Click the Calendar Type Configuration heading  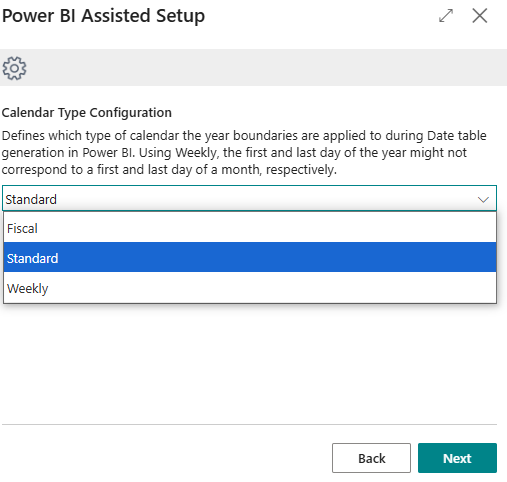[x=87, y=113]
